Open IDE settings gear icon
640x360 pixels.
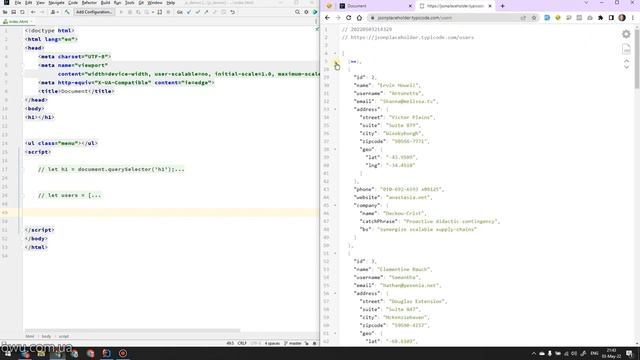(x=306, y=12)
